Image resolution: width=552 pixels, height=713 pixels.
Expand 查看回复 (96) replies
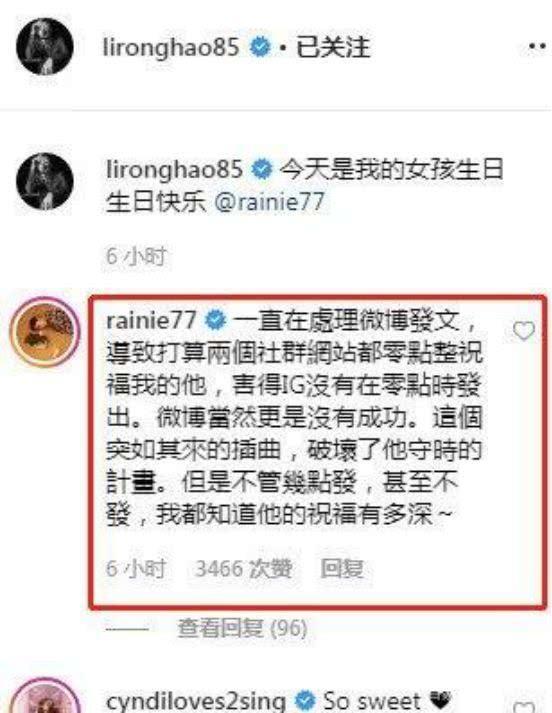242,628
